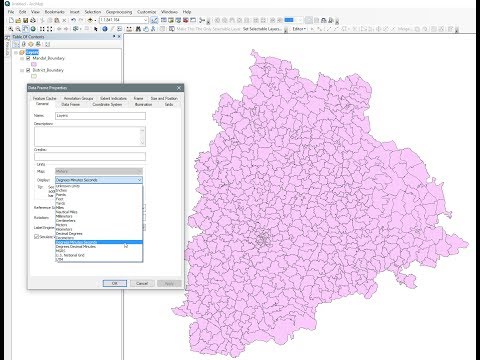Viewport: 480px width, 360px height.
Task: Click the New document icon
Action: pos(11,20)
